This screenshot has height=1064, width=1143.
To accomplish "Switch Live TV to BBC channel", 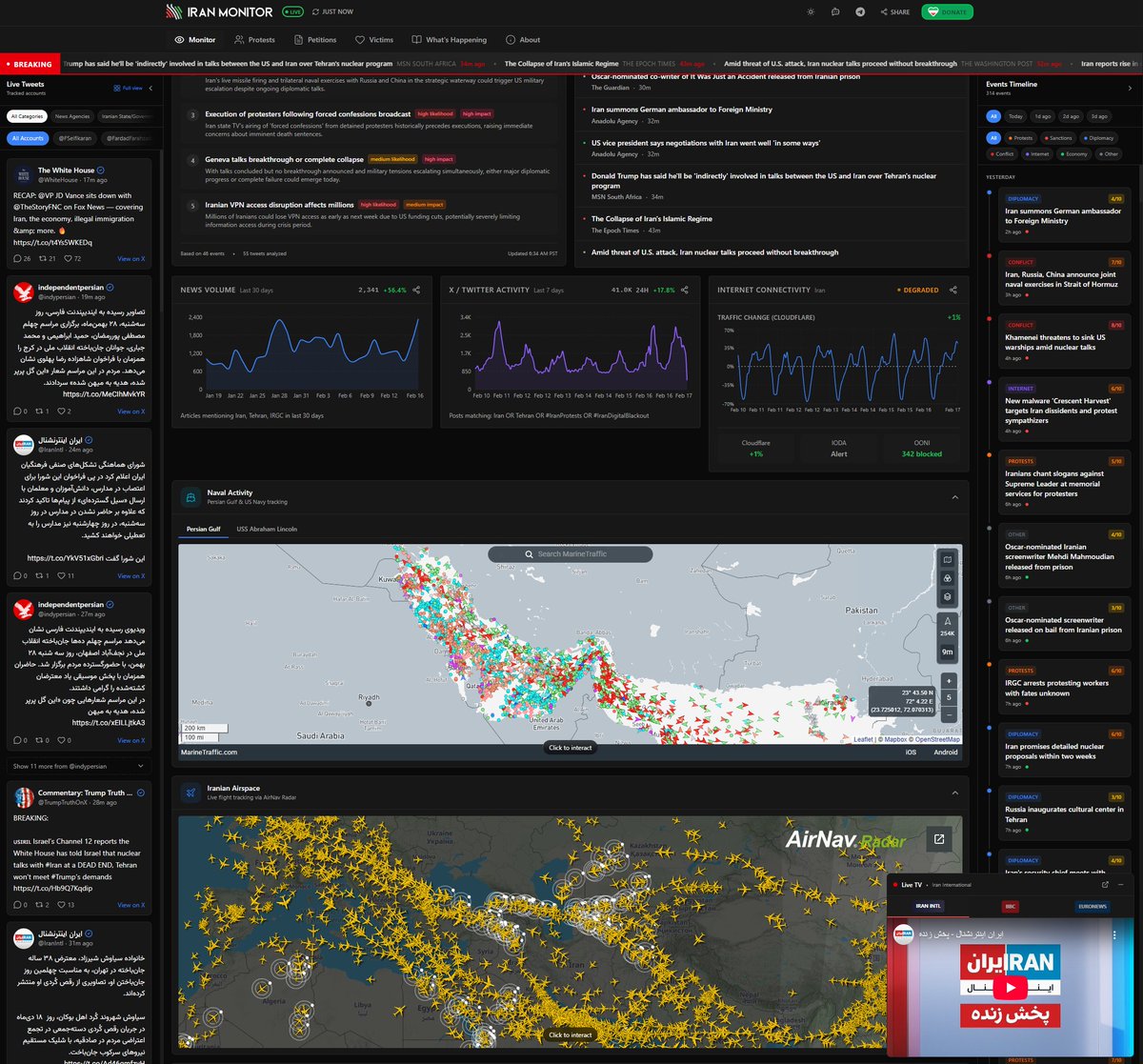I will point(1010,907).
